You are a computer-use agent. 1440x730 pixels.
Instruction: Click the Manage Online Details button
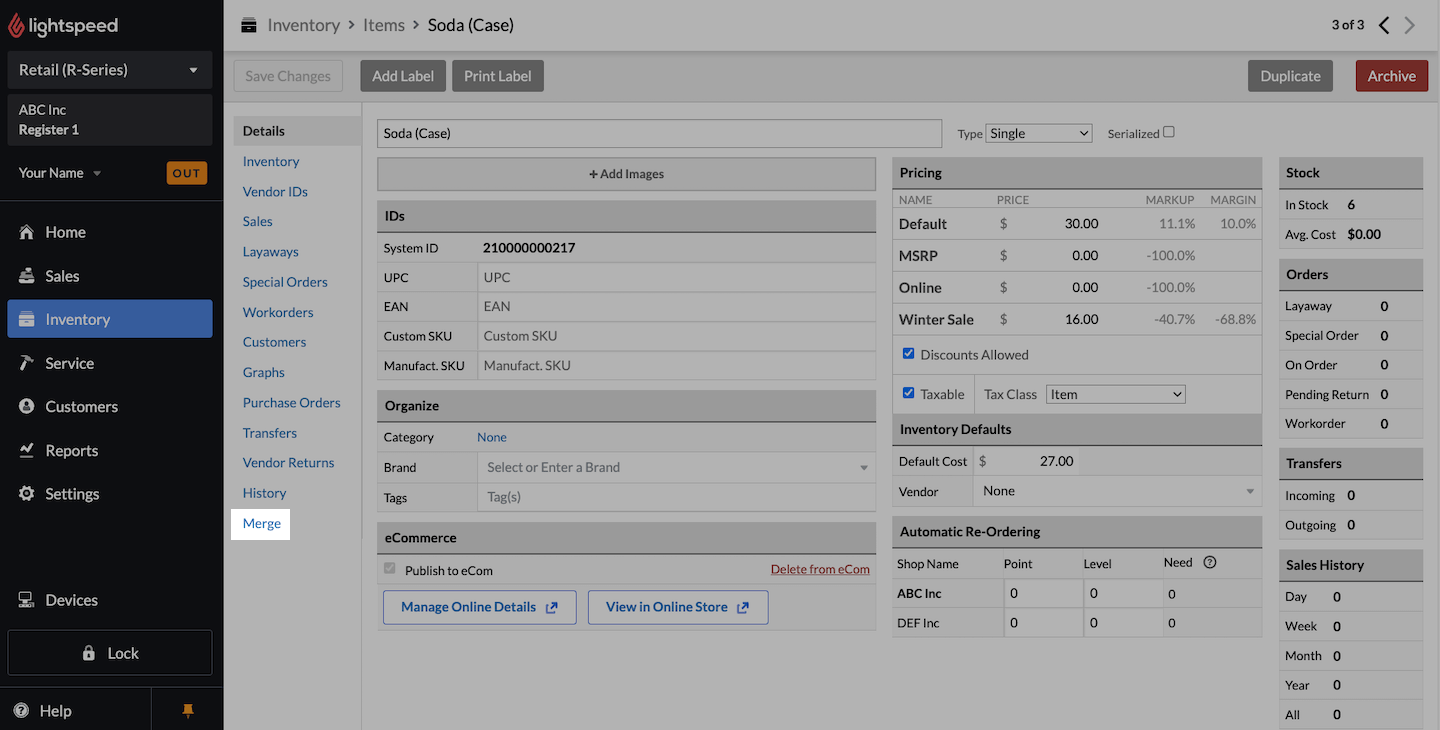[479, 607]
